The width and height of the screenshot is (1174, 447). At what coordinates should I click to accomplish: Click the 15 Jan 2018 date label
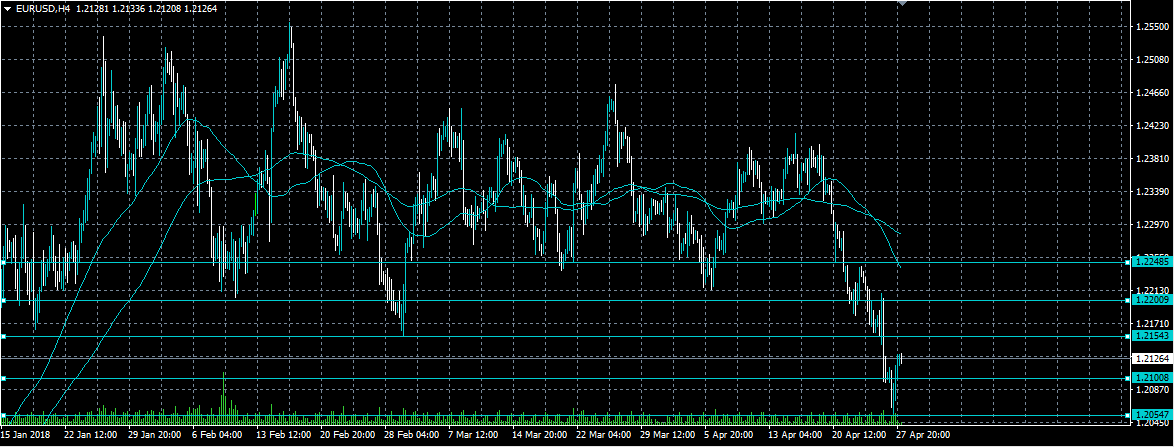click(25, 434)
